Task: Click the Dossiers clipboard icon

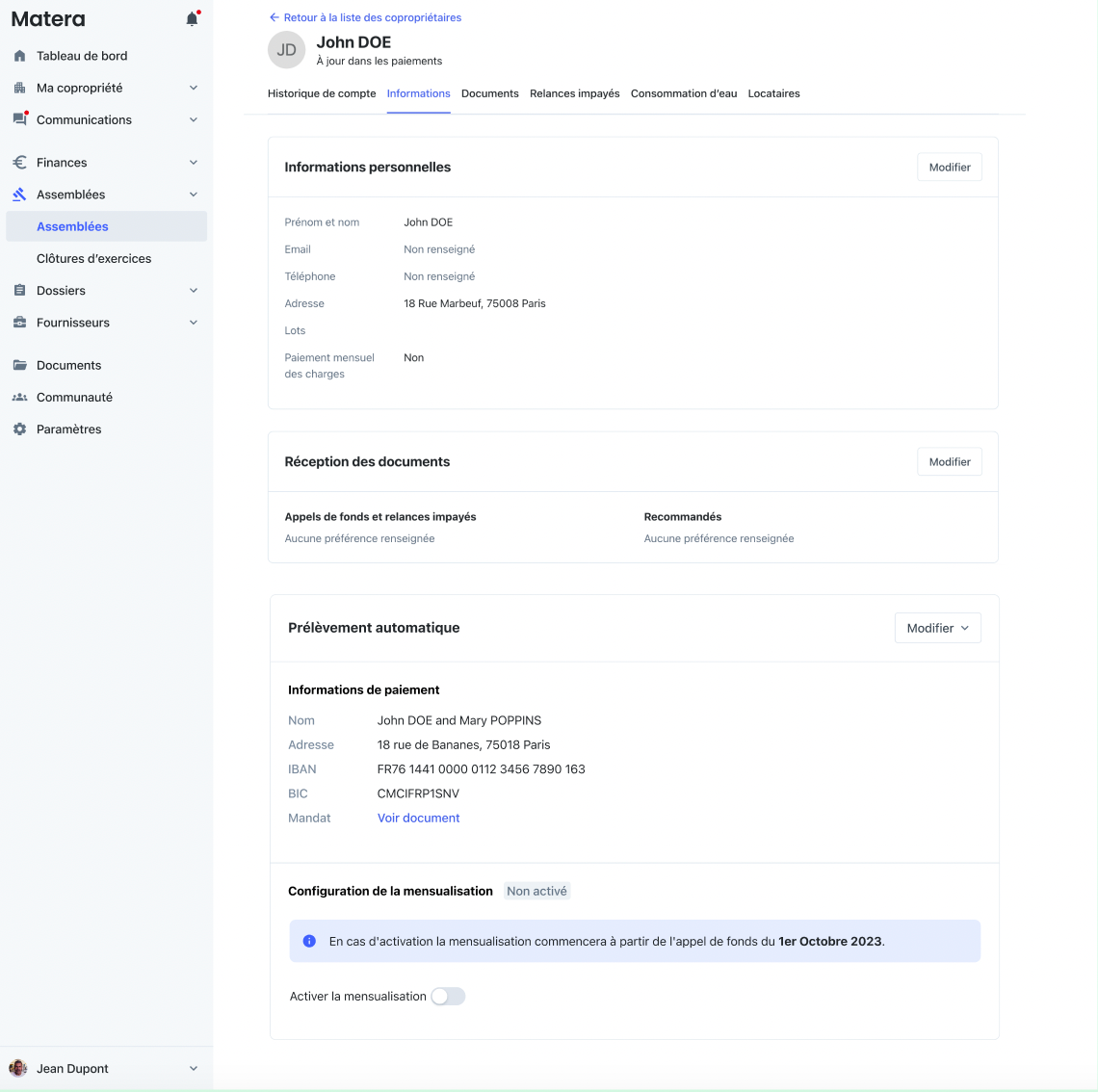Action: tap(19, 291)
